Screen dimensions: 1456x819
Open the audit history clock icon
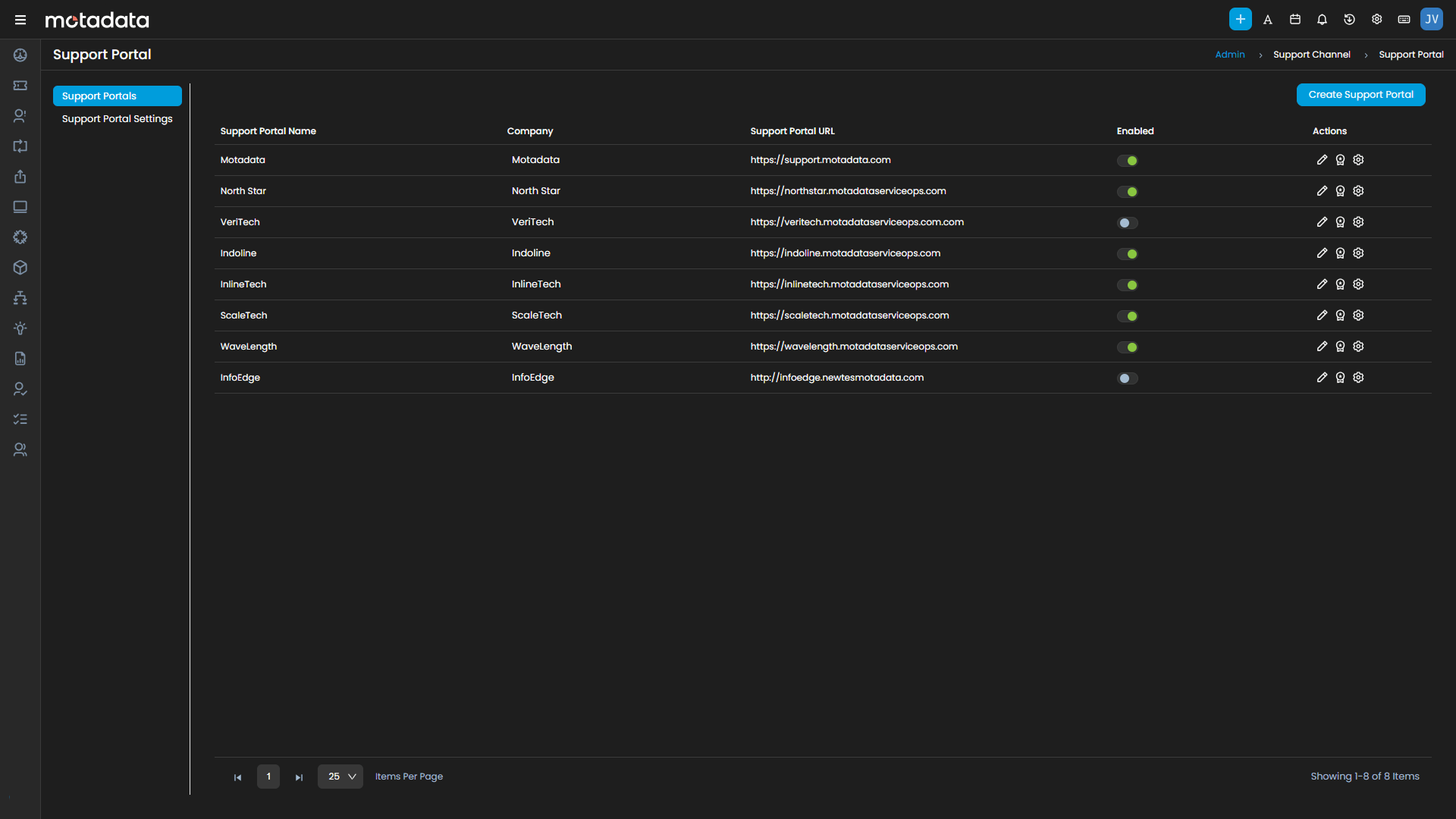(x=1349, y=19)
